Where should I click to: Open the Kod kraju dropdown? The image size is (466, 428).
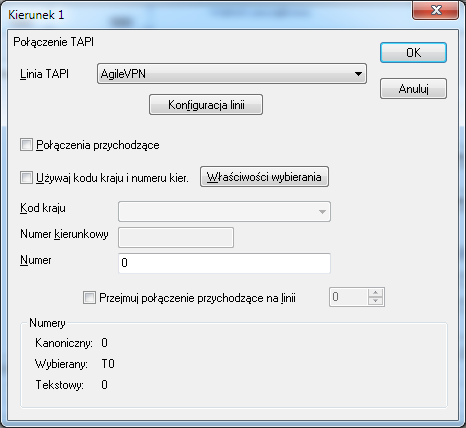[x=224, y=211]
